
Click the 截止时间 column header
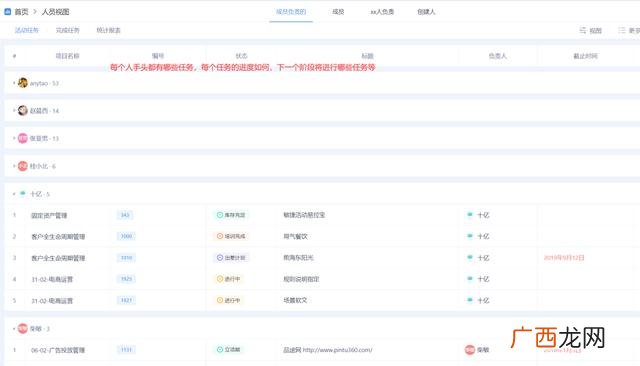click(585, 56)
